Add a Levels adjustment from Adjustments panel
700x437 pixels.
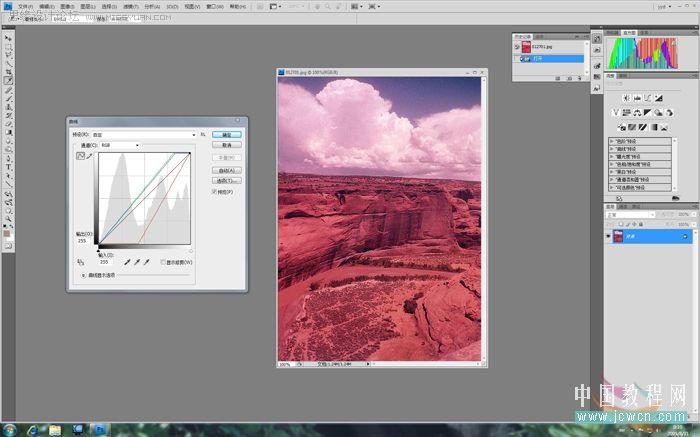(637, 98)
